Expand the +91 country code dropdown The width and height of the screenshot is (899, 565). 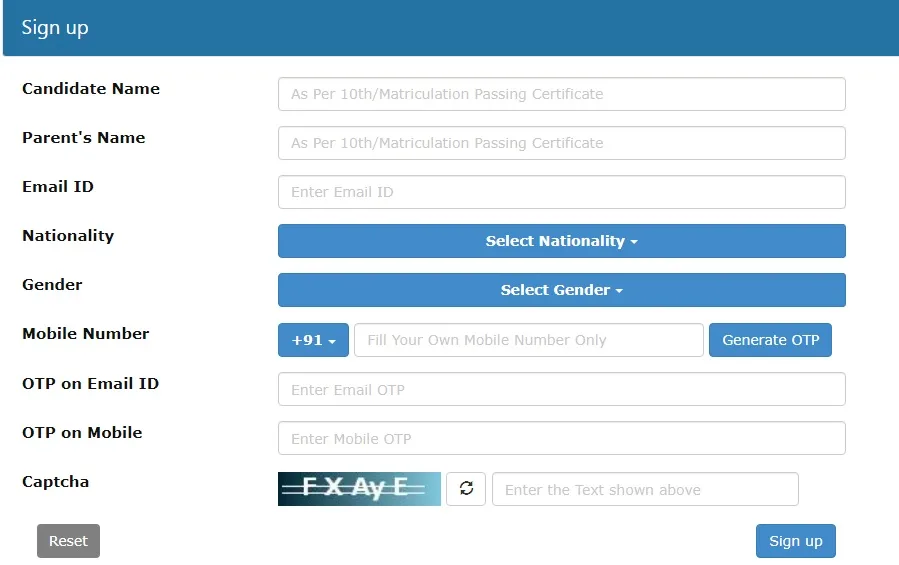(313, 340)
